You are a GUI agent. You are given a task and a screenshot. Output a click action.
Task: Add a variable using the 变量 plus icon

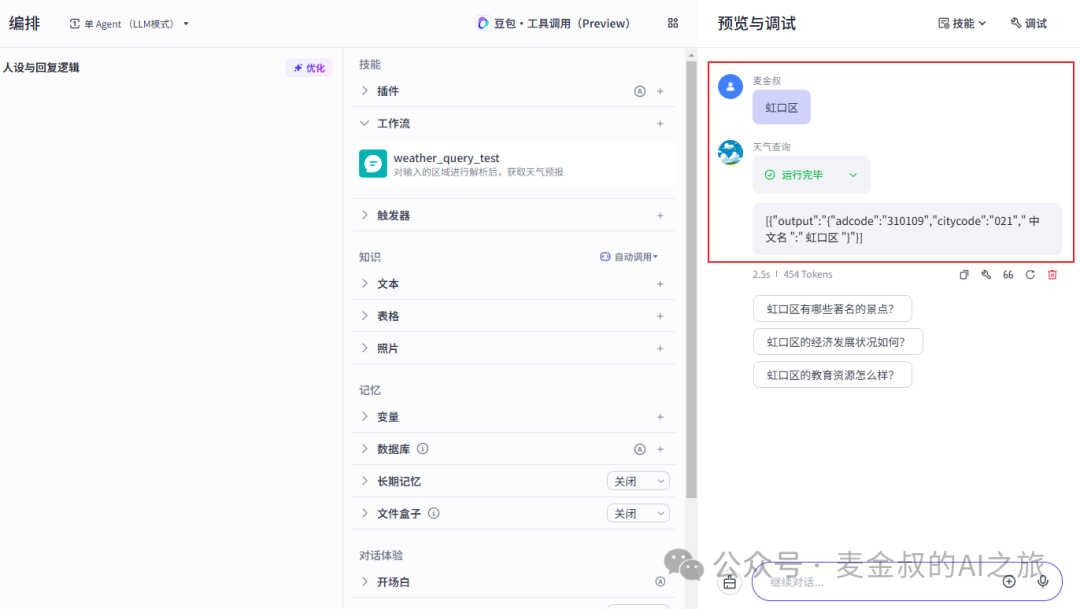click(x=660, y=417)
